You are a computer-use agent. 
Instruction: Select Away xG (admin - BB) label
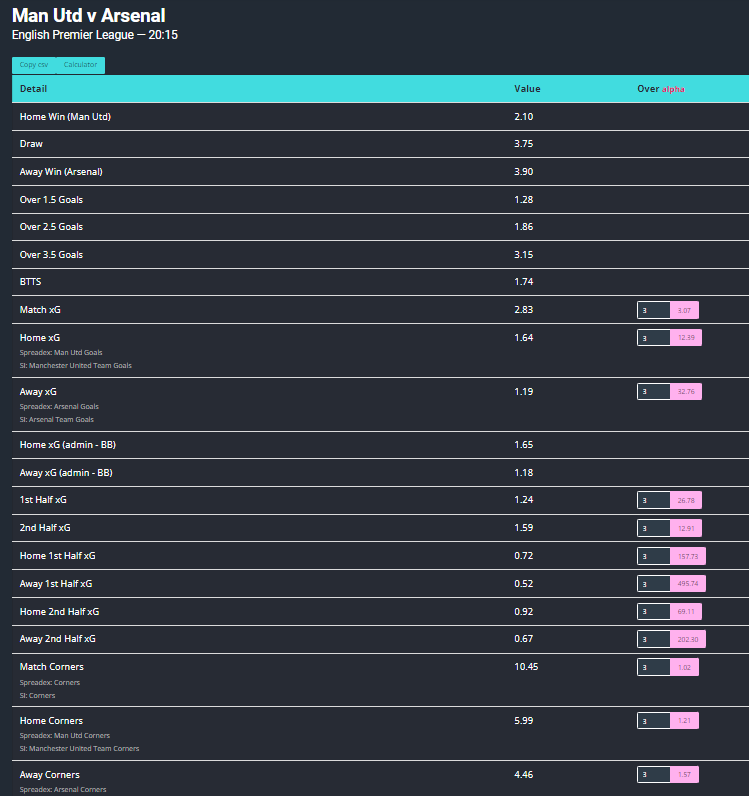[66, 473]
